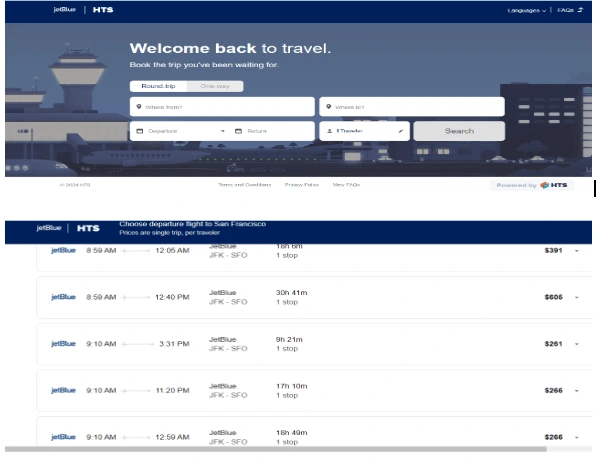Select the One-way option
This screenshot has height=460, width=605.
pyautogui.click(x=215, y=86)
